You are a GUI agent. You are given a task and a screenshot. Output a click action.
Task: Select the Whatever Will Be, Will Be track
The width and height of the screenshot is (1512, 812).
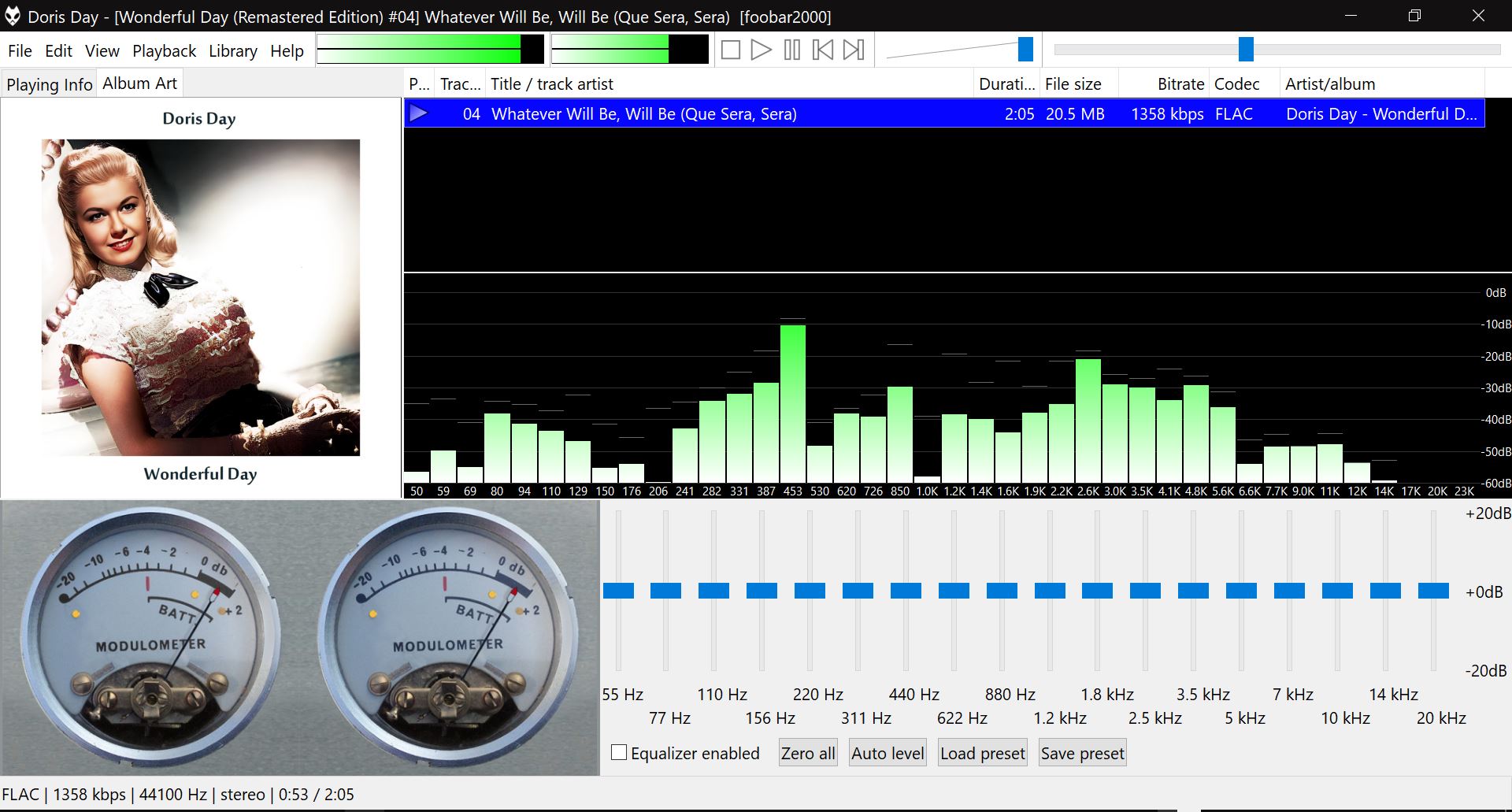click(944, 113)
